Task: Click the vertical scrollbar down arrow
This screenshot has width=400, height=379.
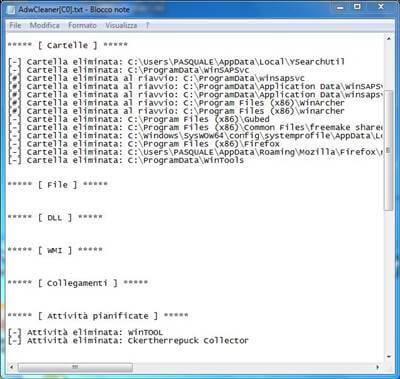Action: pos(388,356)
